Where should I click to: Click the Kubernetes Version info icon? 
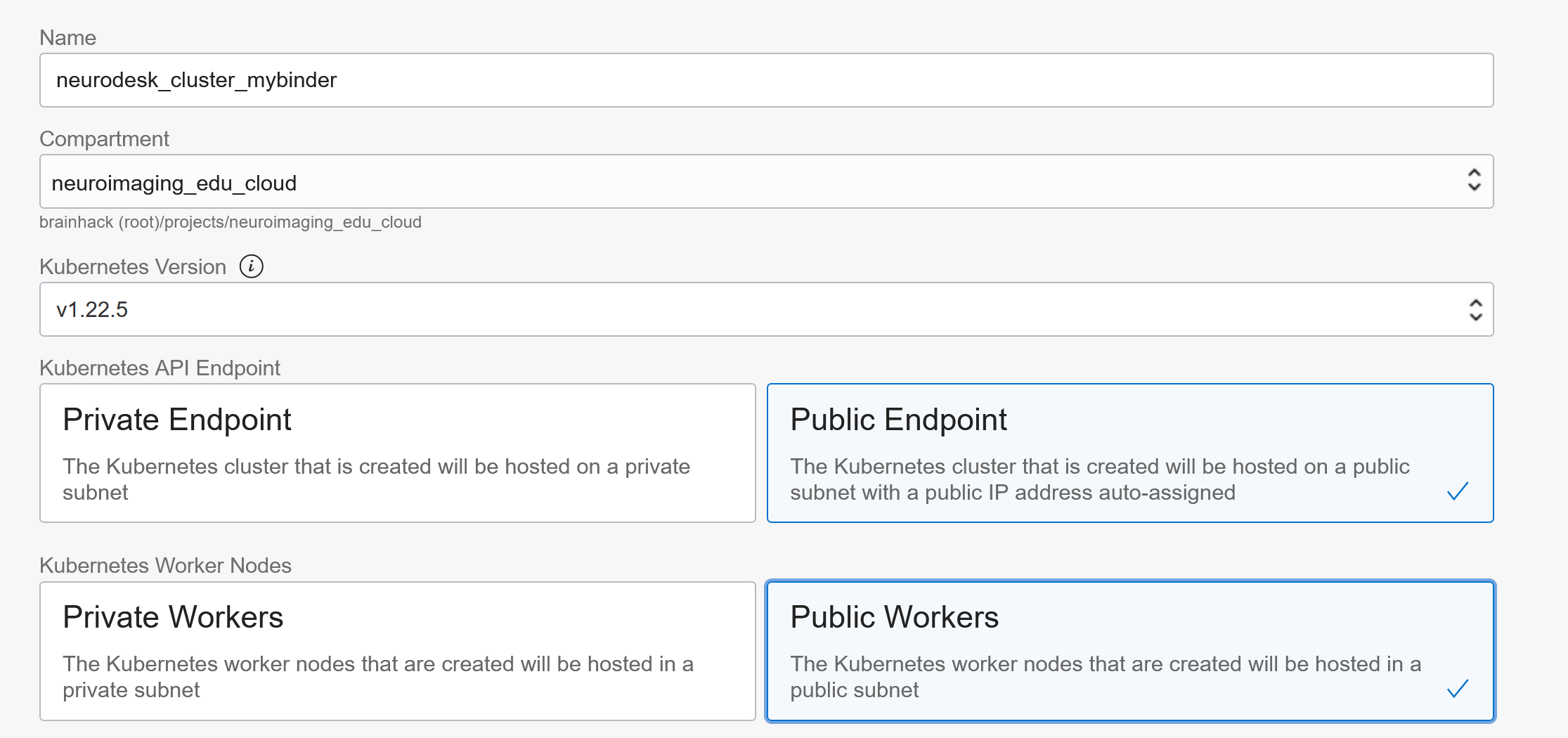coord(252,266)
